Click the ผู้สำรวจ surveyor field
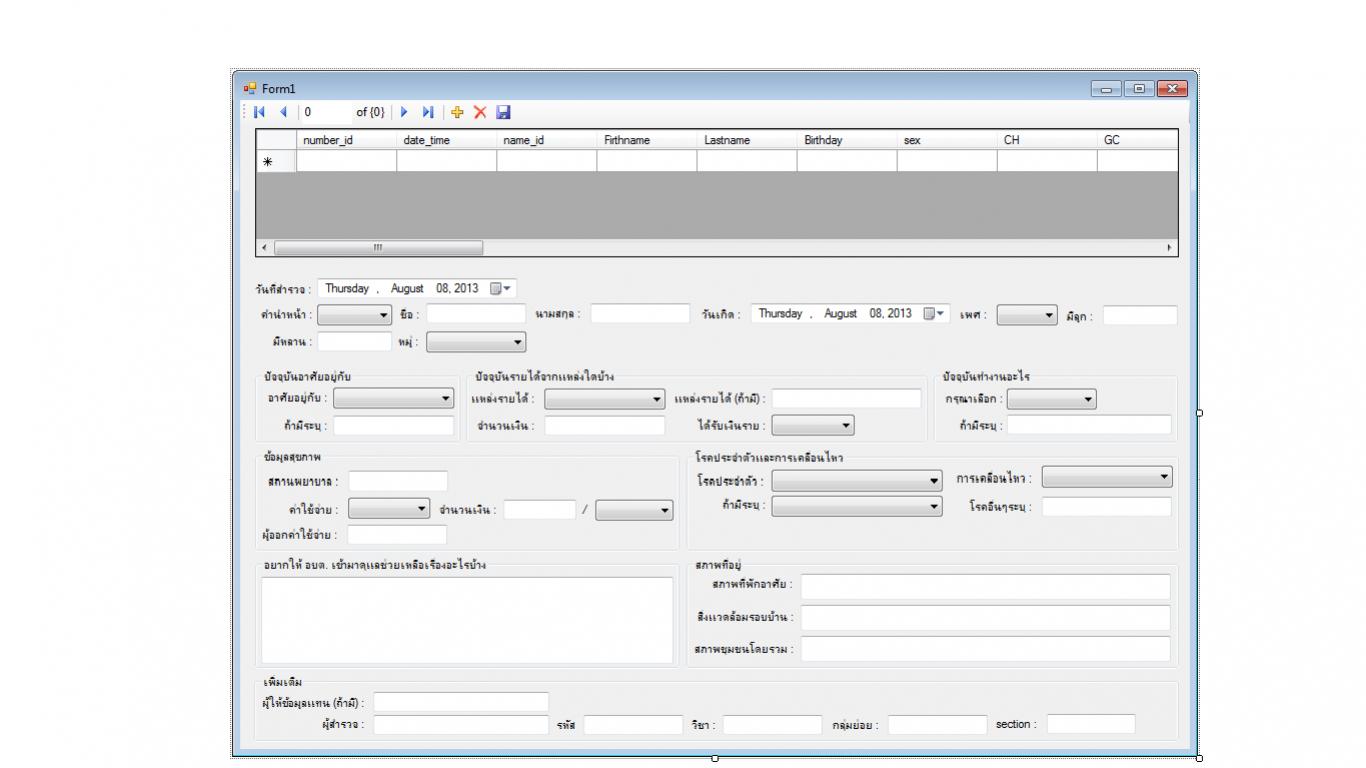Viewport: 1366px width, 768px height. [461, 725]
